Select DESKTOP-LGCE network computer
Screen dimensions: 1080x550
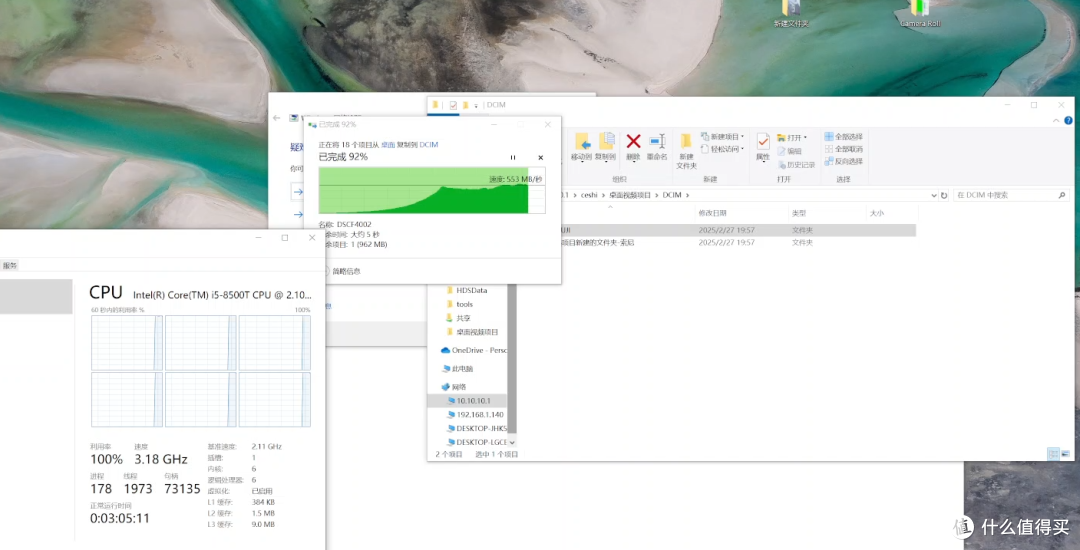click(475, 442)
